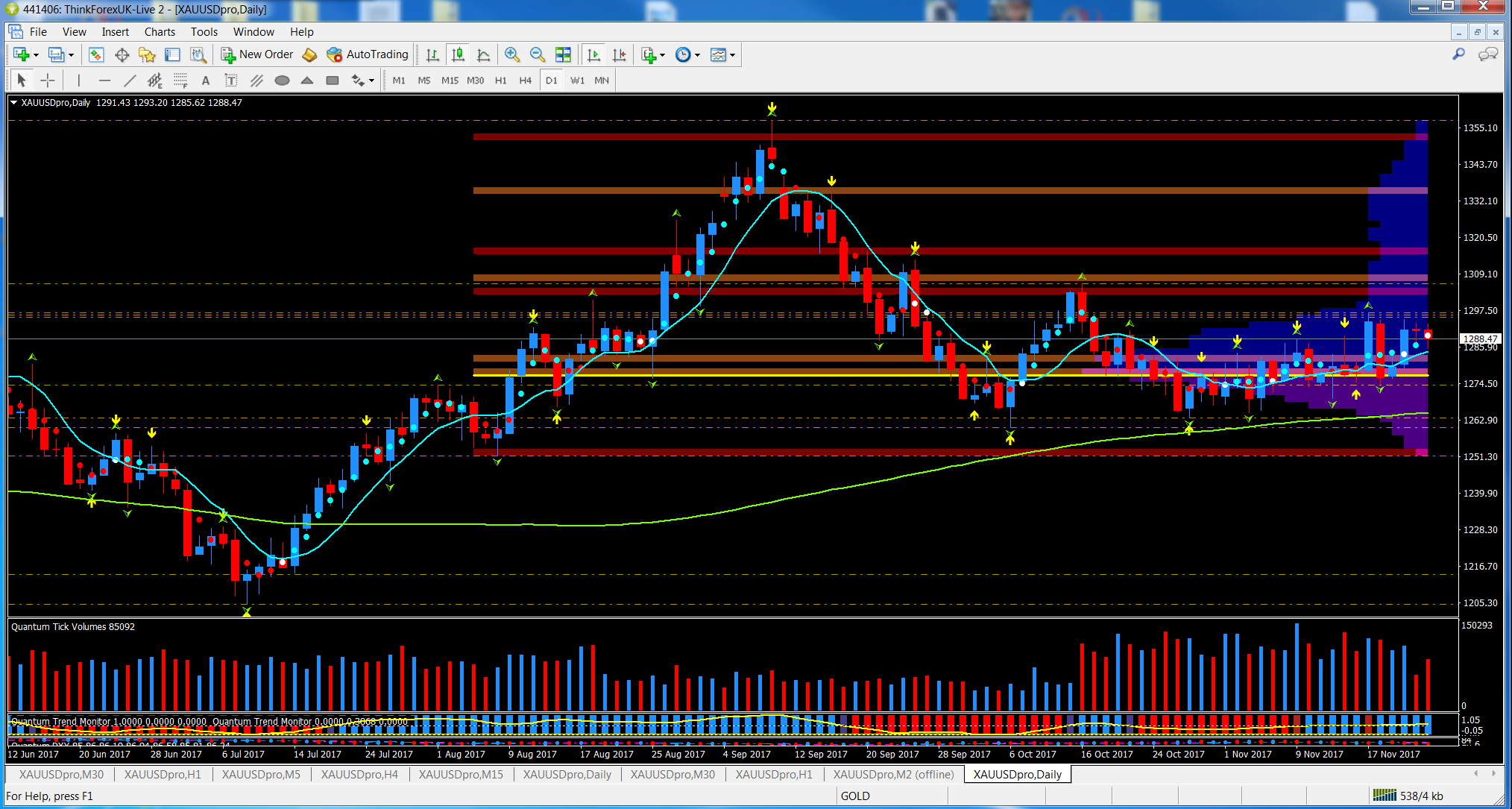Select the Equidistant Channel tool
The width and height of the screenshot is (1512, 809).
tap(155, 80)
